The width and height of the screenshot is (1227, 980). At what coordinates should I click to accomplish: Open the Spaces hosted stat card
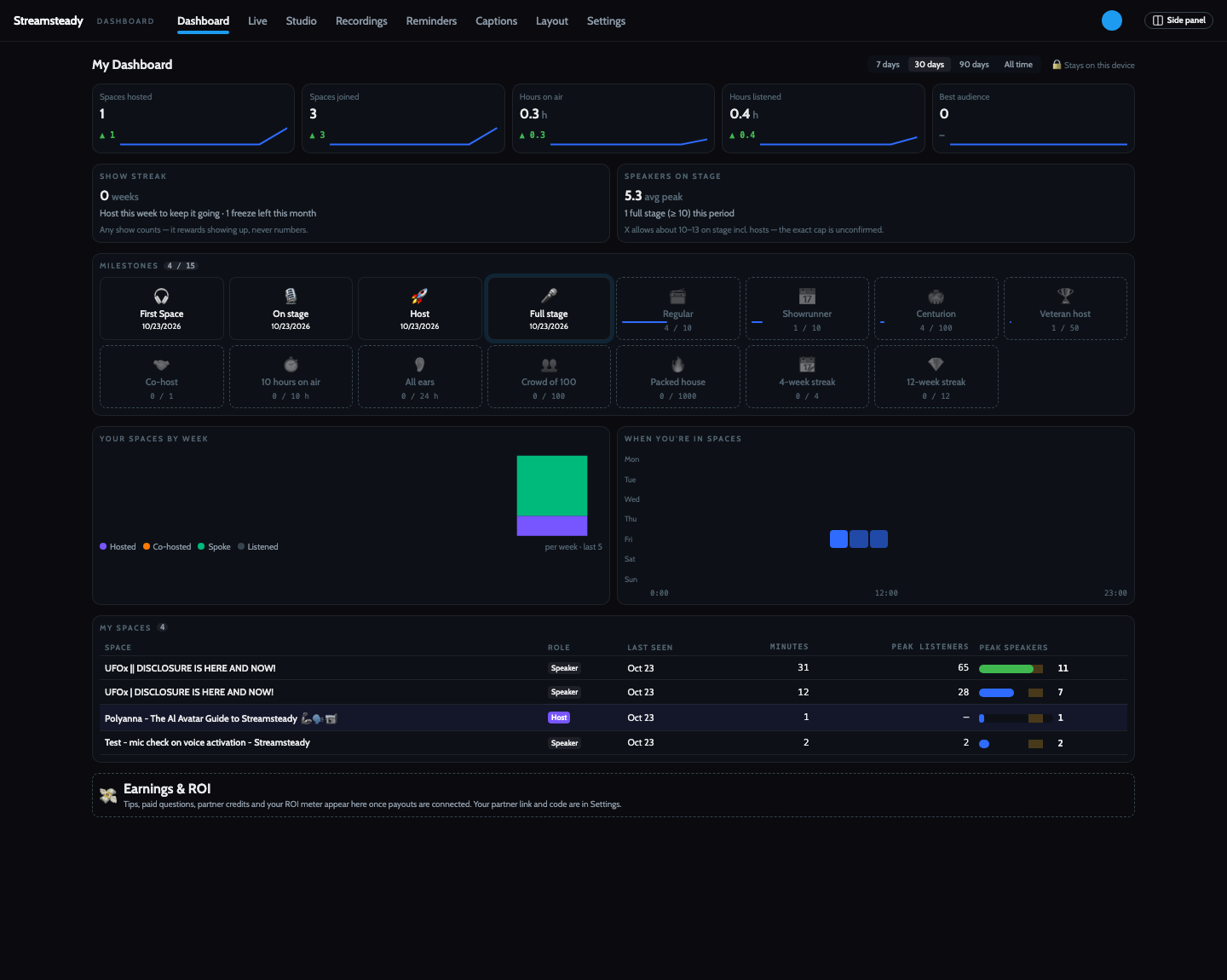coord(193,118)
